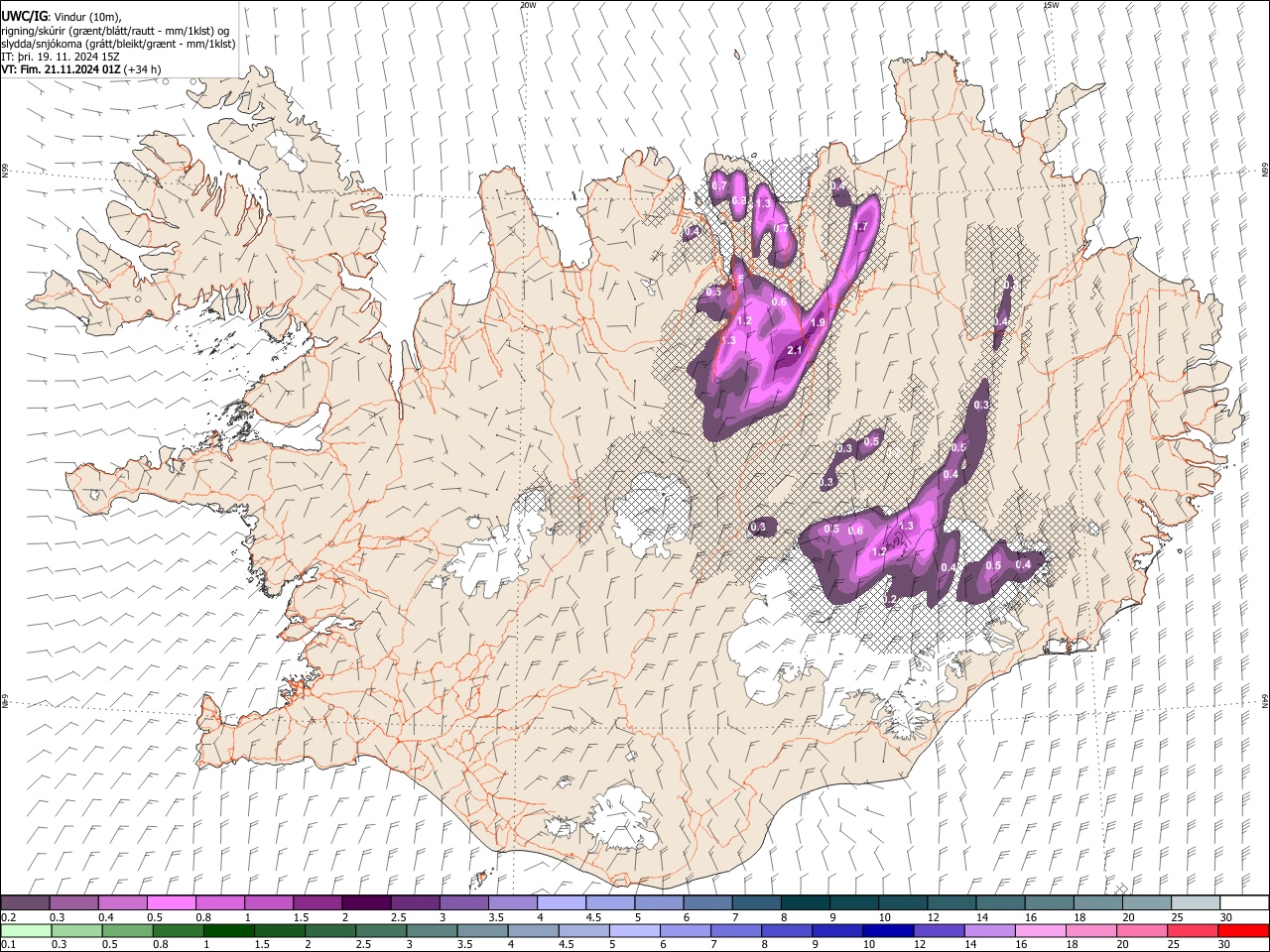Pick the bright red swatch starting at 30 in rain legend
The width and height of the screenshot is (1270, 952).
click(1242, 930)
